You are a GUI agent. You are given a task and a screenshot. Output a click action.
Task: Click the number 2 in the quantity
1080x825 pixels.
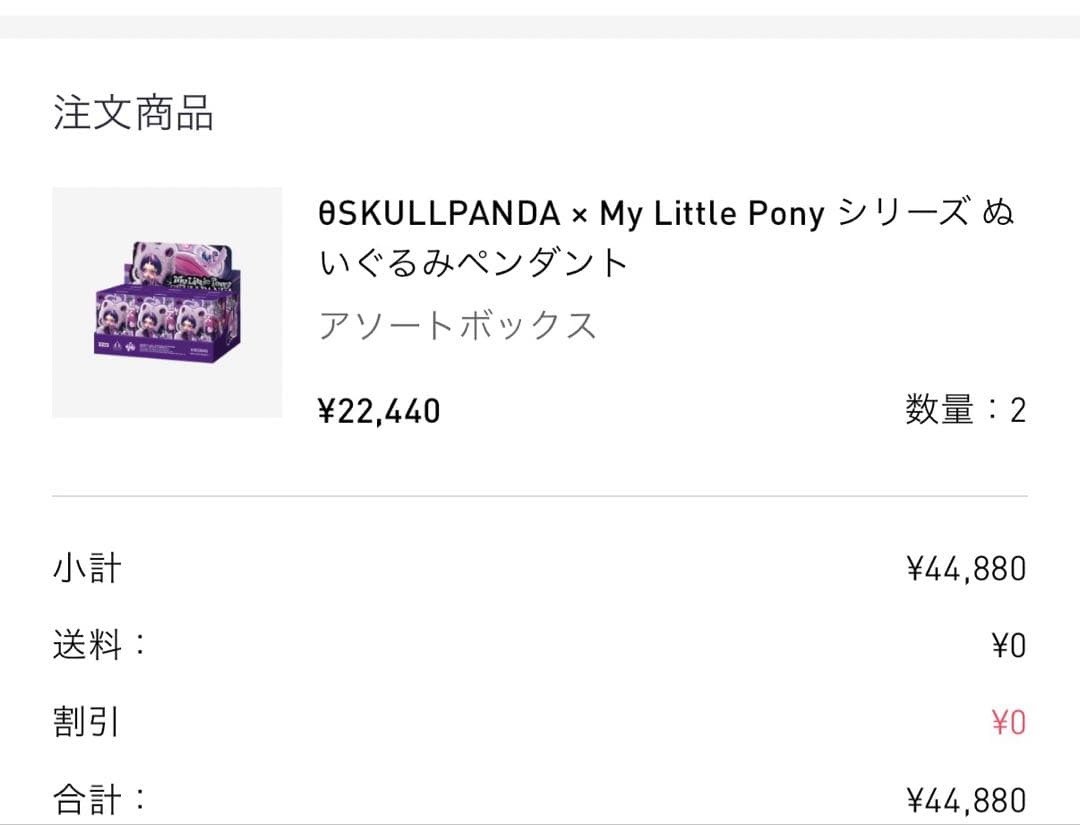tap(1018, 411)
